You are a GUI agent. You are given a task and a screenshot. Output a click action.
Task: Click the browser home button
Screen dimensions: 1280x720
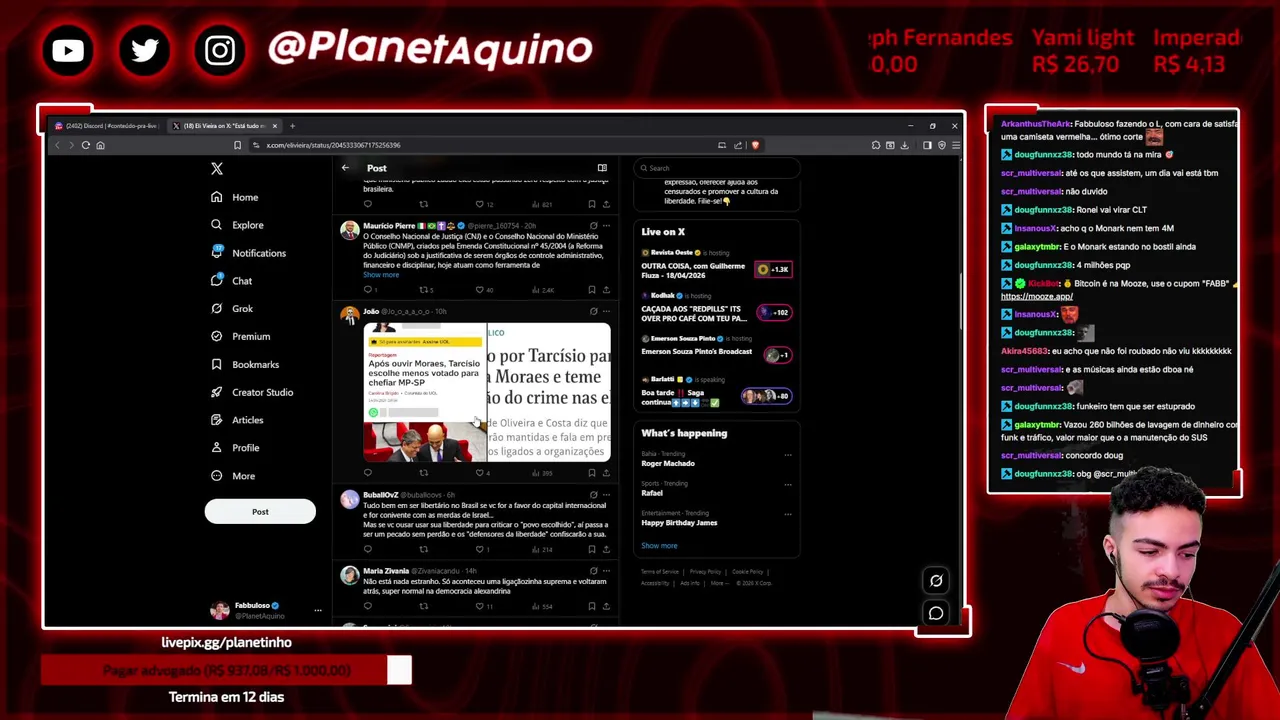click(x=100, y=145)
